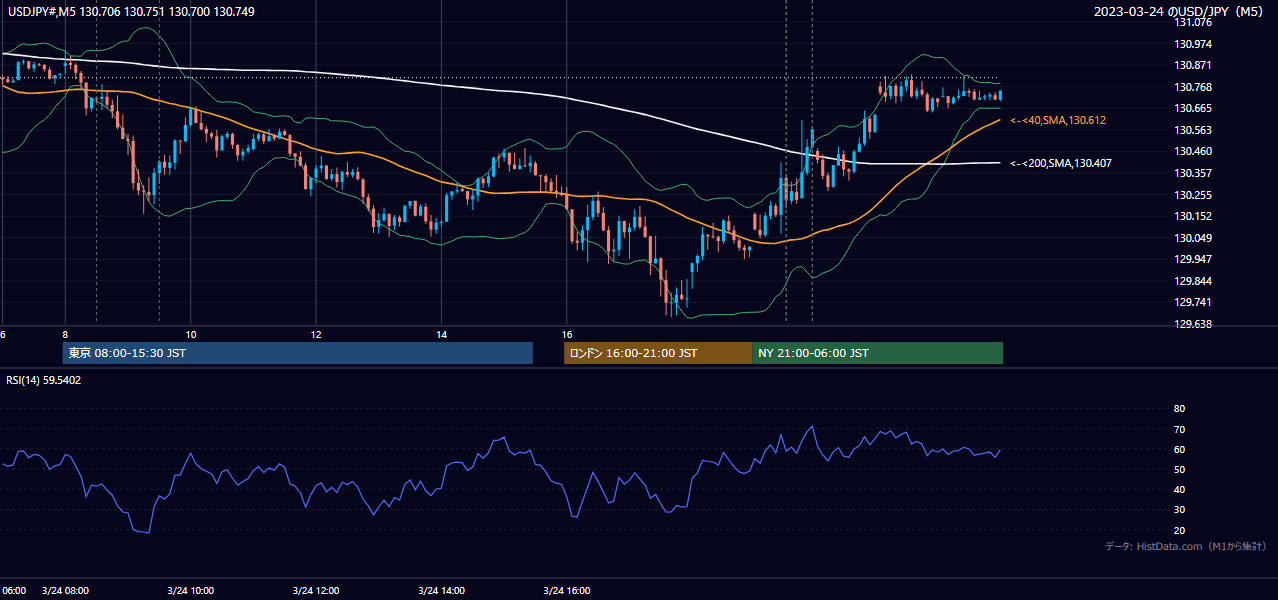Click price axis value 129.844
Image resolution: width=1278 pixels, height=600 pixels.
click(1192, 281)
